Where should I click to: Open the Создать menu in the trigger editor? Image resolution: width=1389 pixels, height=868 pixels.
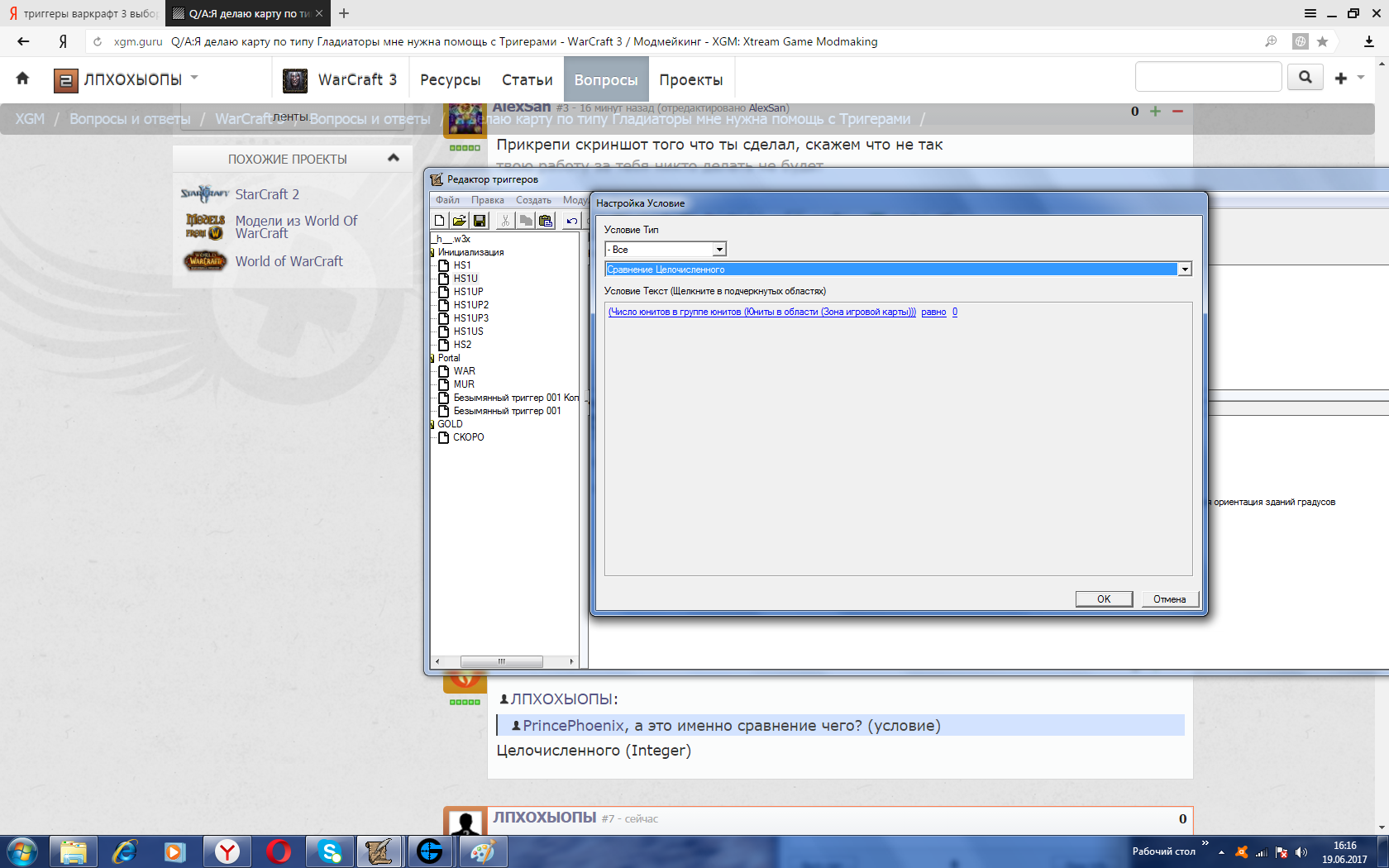pyautogui.click(x=533, y=200)
